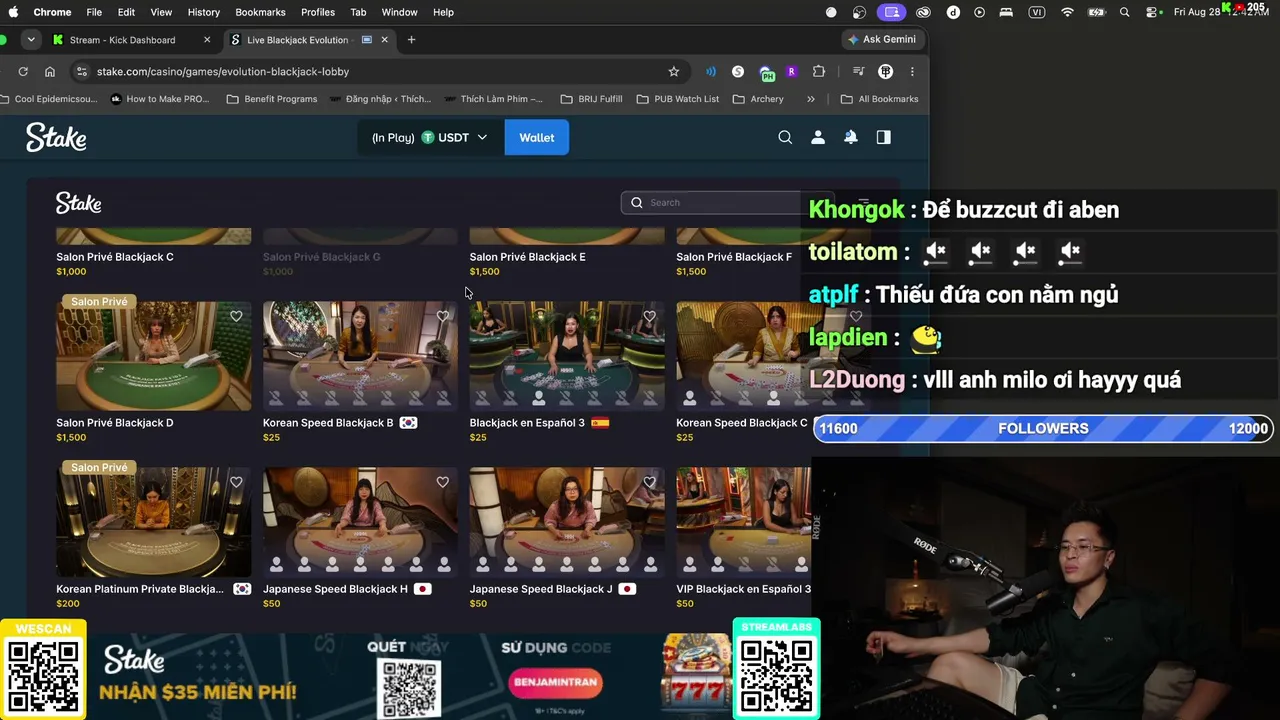Image resolution: width=1280 pixels, height=720 pixels.
Task: Favorite Japanese Speed Blackjack J with heart
Action: 650,482
